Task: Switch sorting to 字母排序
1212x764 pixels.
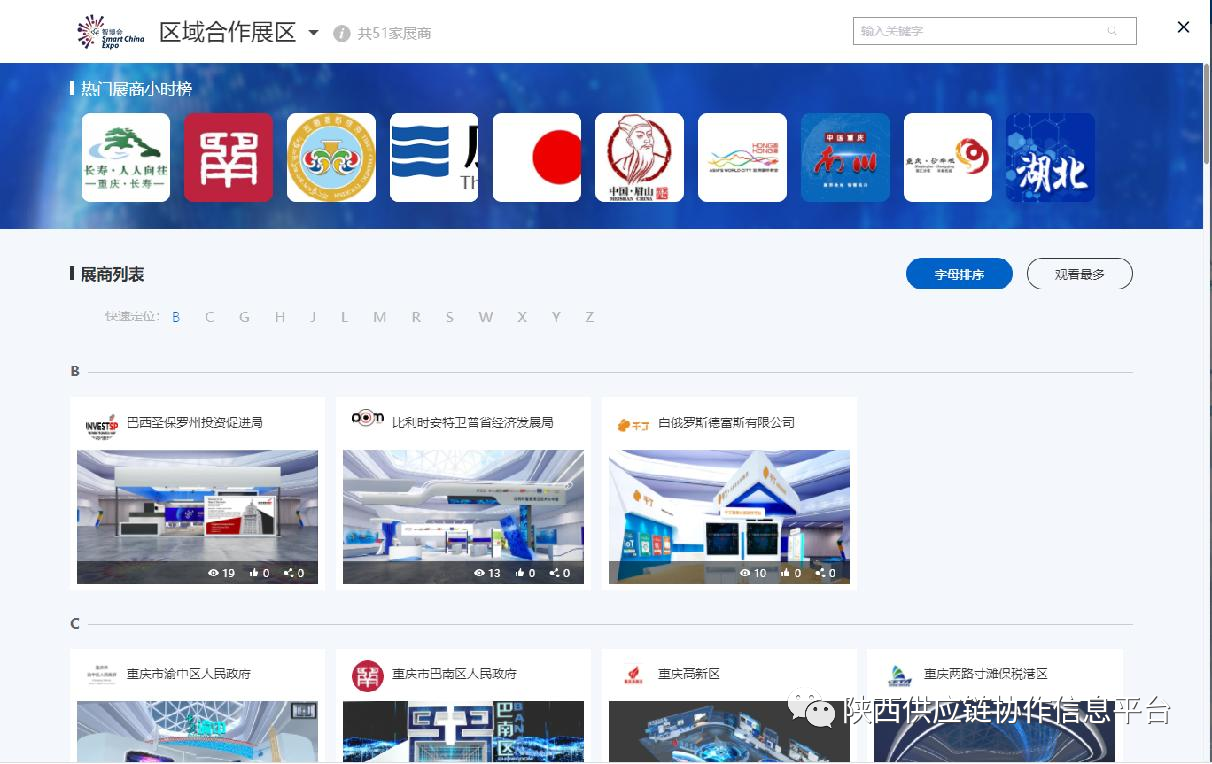Action: (x=959, y=274)
